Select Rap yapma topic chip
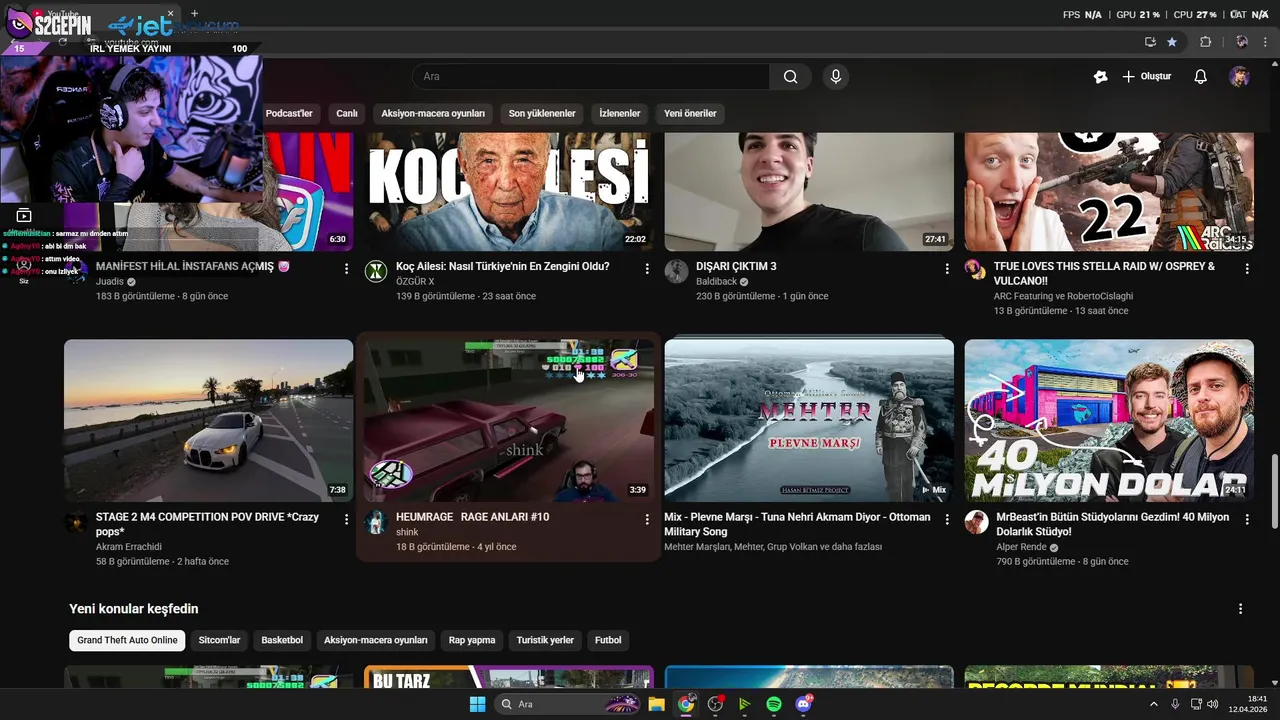The width and height of the screenshot is (1280, 720). pyautogui.click(x=472, y=641)
